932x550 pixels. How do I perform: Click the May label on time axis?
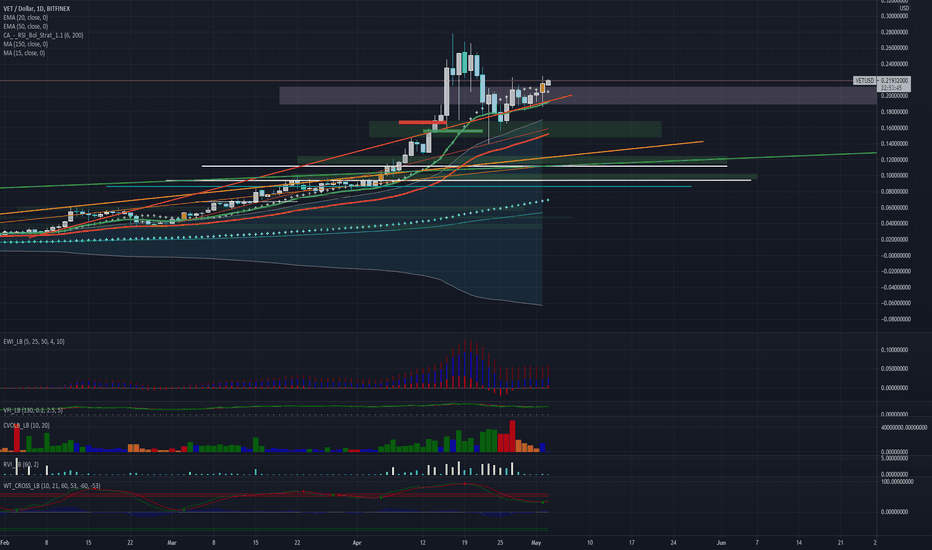[536, 542]
